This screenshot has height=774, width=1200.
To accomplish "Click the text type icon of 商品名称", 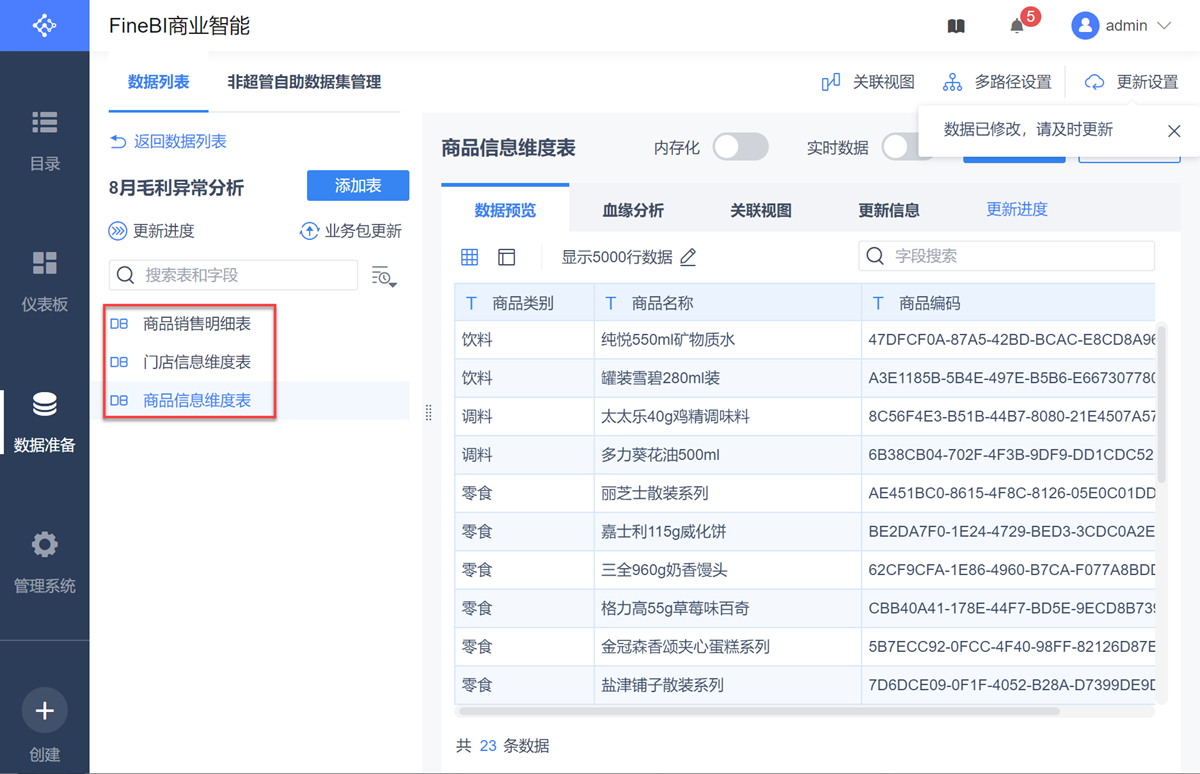I will (611, 303).
